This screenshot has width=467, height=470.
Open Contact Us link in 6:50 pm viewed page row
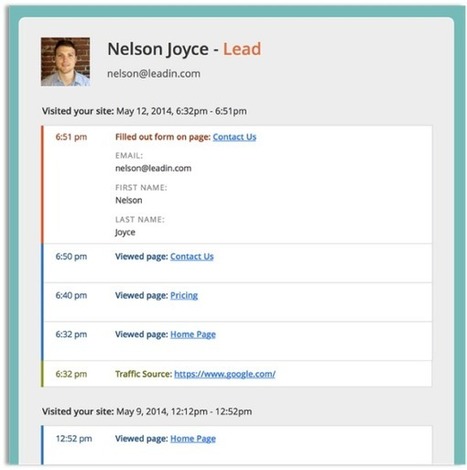coord(192,257)
